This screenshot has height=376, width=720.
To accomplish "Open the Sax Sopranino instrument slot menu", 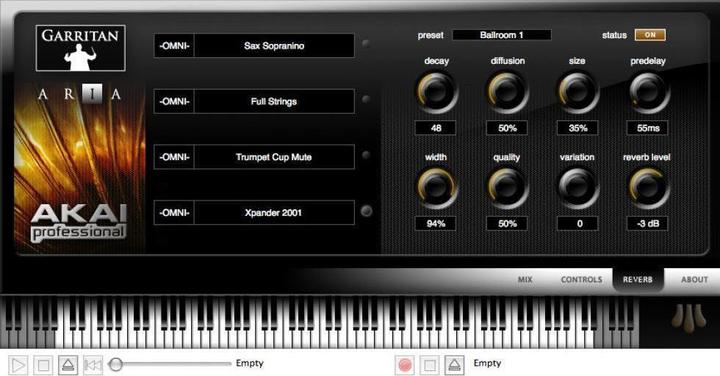I will pos(274,45).
